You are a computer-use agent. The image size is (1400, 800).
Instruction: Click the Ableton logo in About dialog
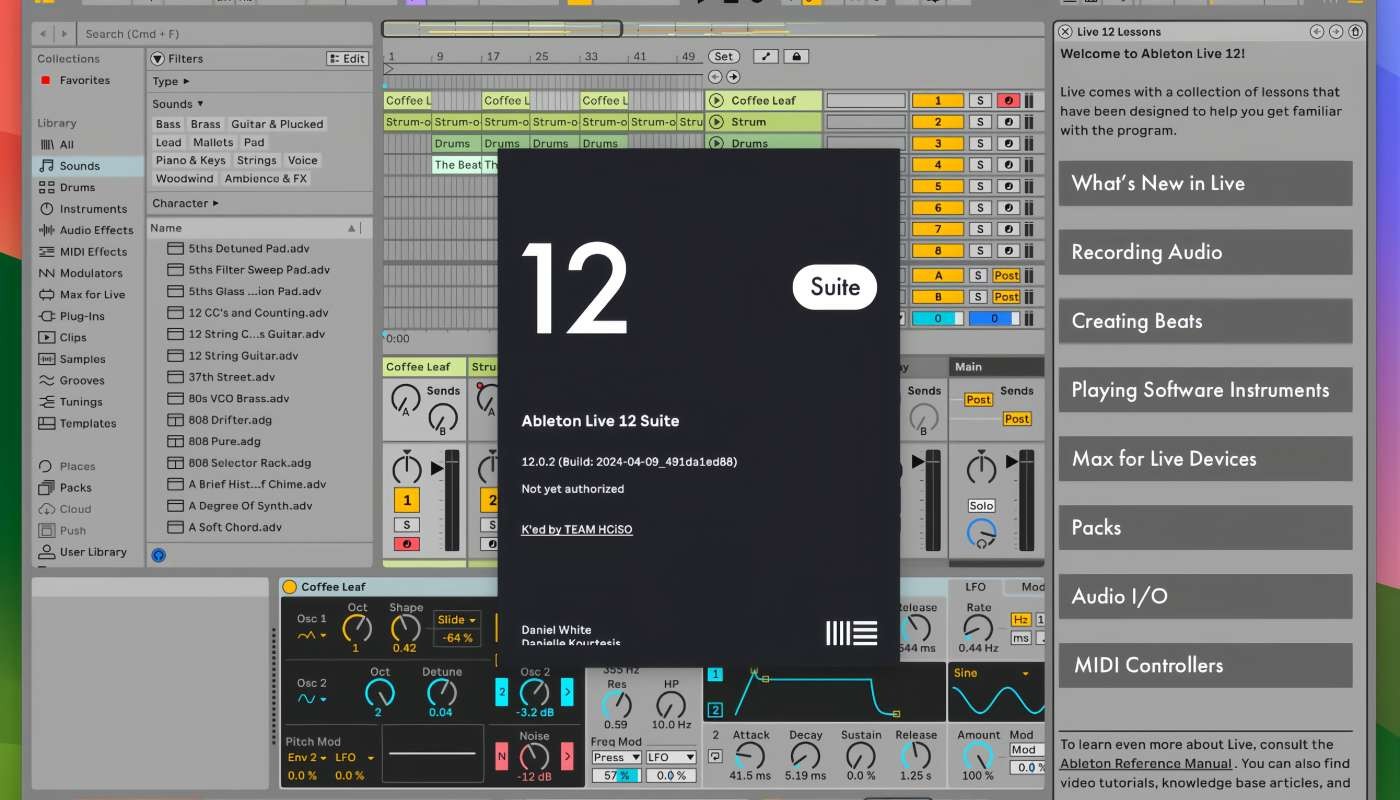[x=852, y=633]
